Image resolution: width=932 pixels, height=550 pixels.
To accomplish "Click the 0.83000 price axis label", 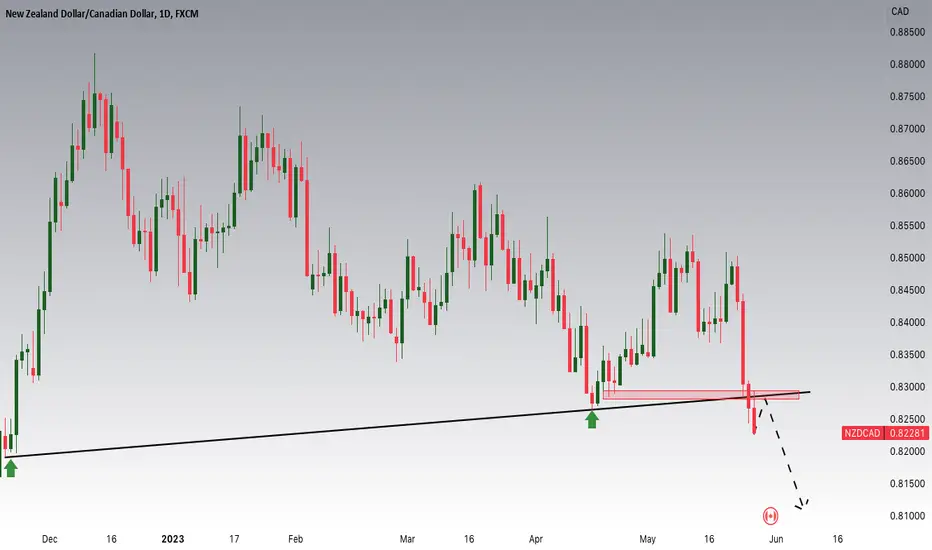I will tap(907, 387).
